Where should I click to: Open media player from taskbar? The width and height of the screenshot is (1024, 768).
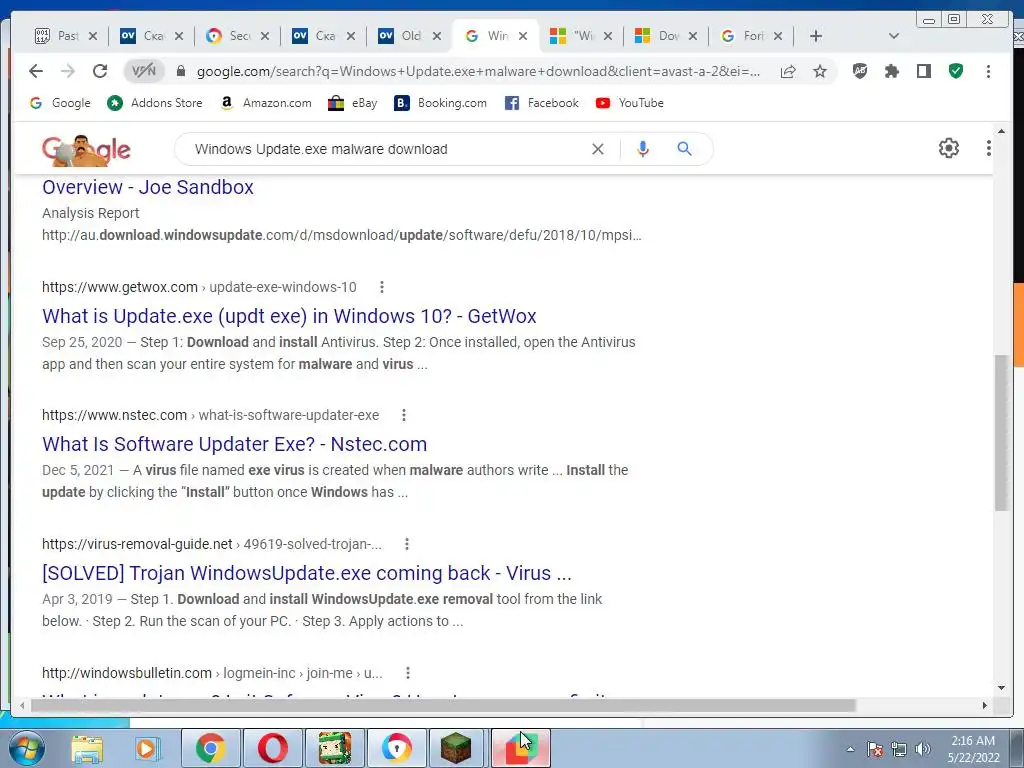pyautogui.click(x=147, y=748)
